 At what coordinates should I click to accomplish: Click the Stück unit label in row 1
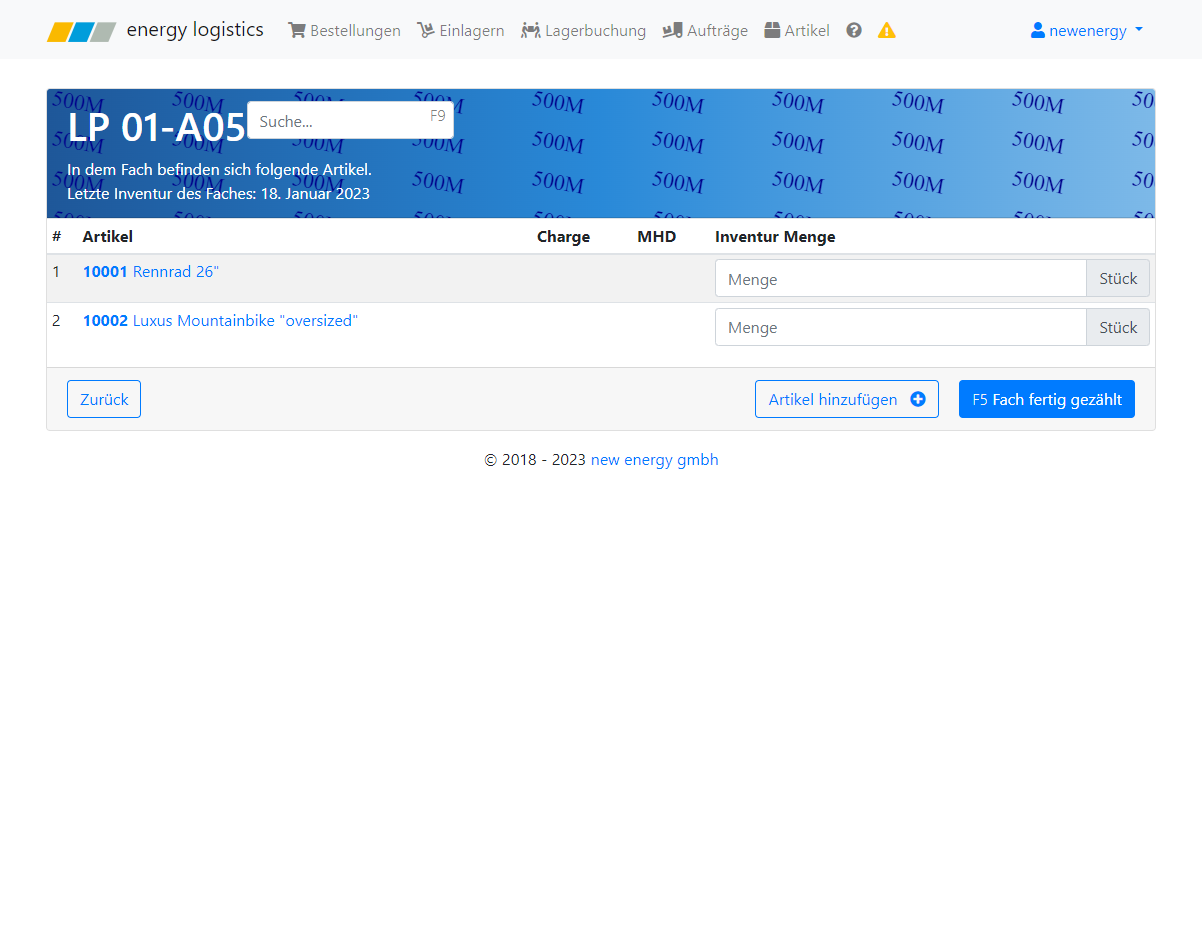point(1118,279)
